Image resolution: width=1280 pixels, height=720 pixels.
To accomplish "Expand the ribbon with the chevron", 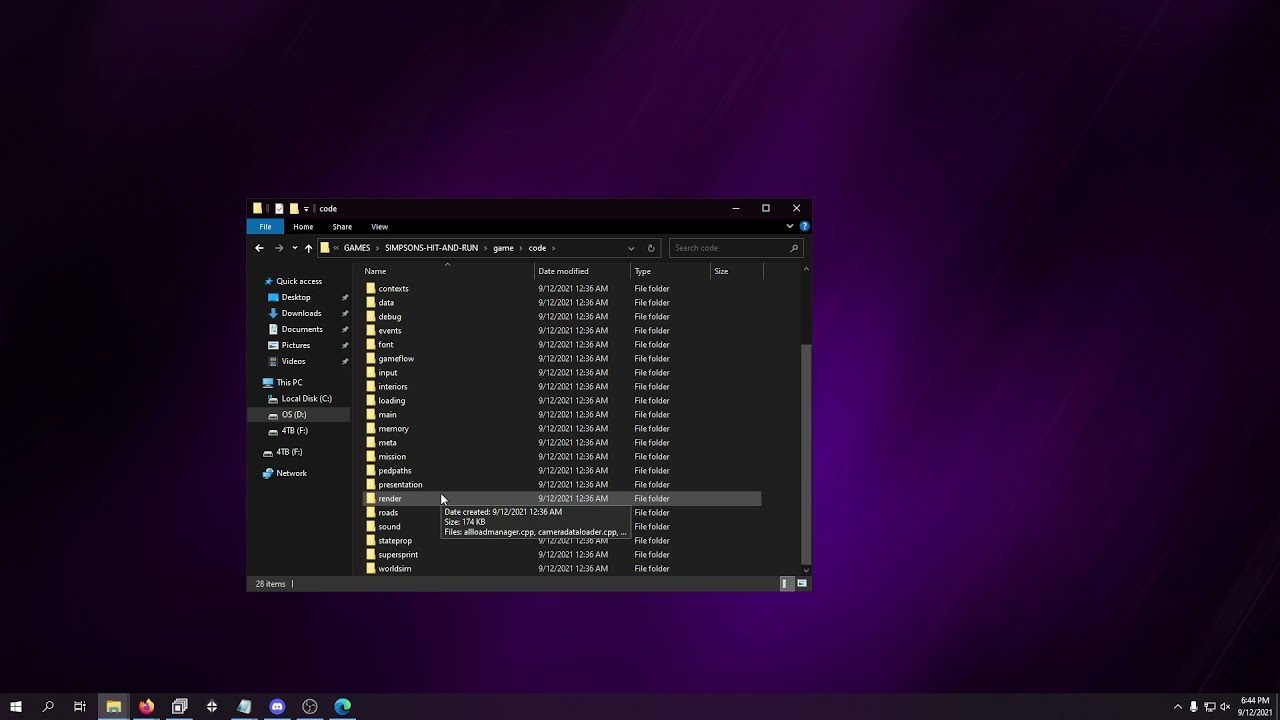I will click(791, 227).
